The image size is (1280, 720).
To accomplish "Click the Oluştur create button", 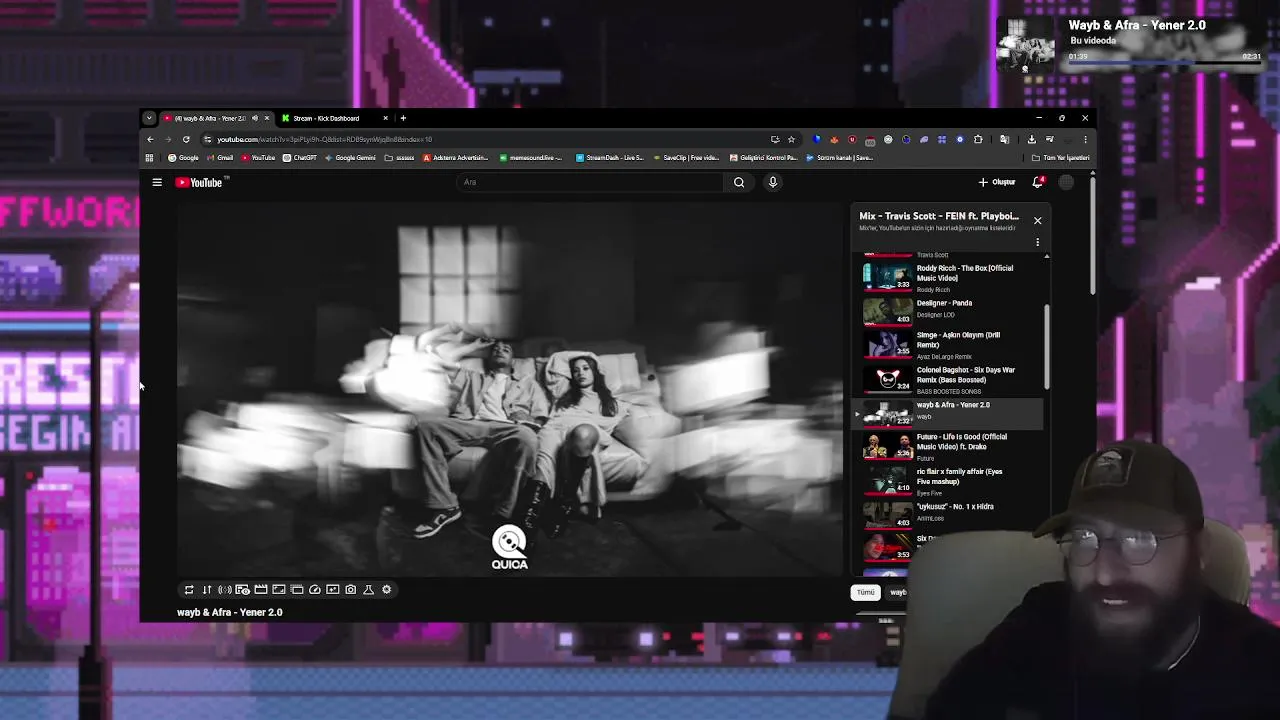I will pos(997,182).
